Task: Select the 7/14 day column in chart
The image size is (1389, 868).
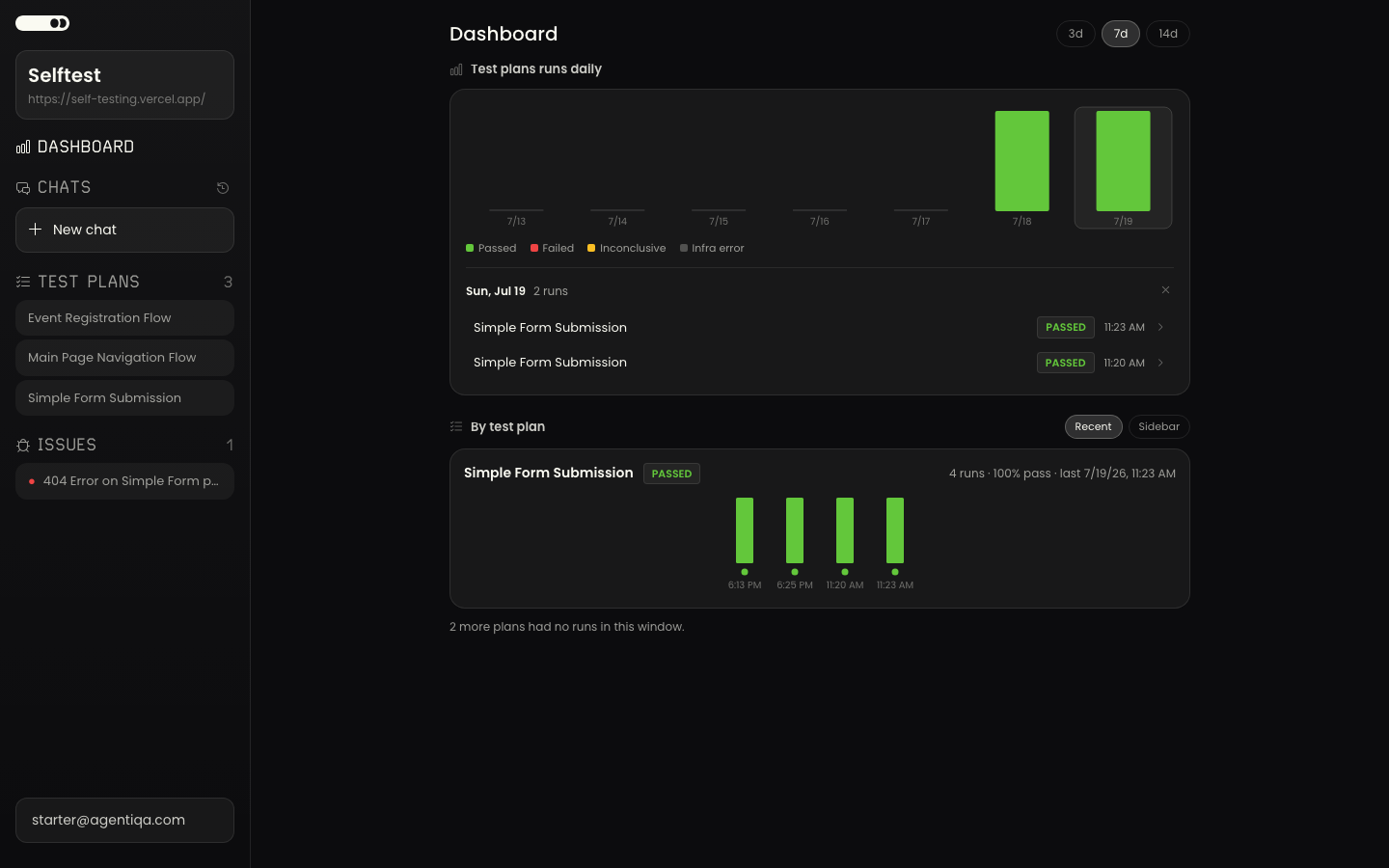Action: 617,168
